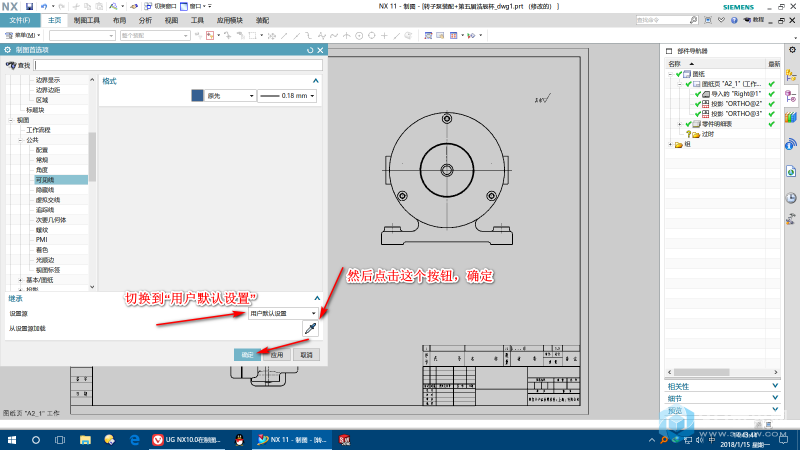Viewport: 800px width, 450px height.
Task: Click the 查找 search input field
Action: (x=178, y=65)
